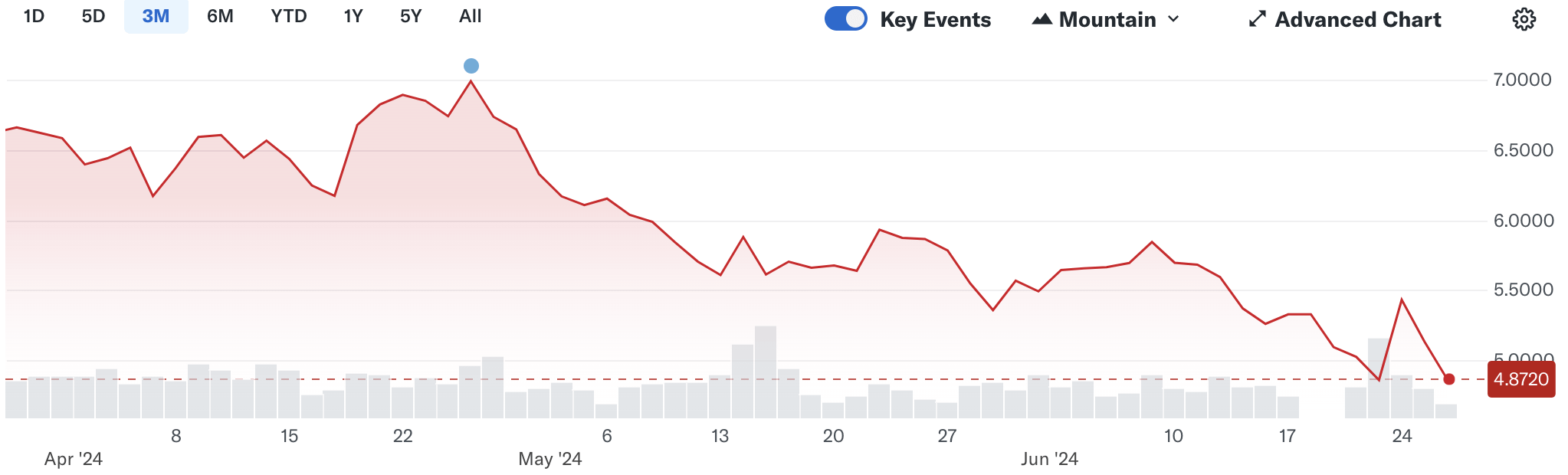This screenshot has width=1568, height=475.
Task: Select the 1Y time range
Action: (353, 17)
